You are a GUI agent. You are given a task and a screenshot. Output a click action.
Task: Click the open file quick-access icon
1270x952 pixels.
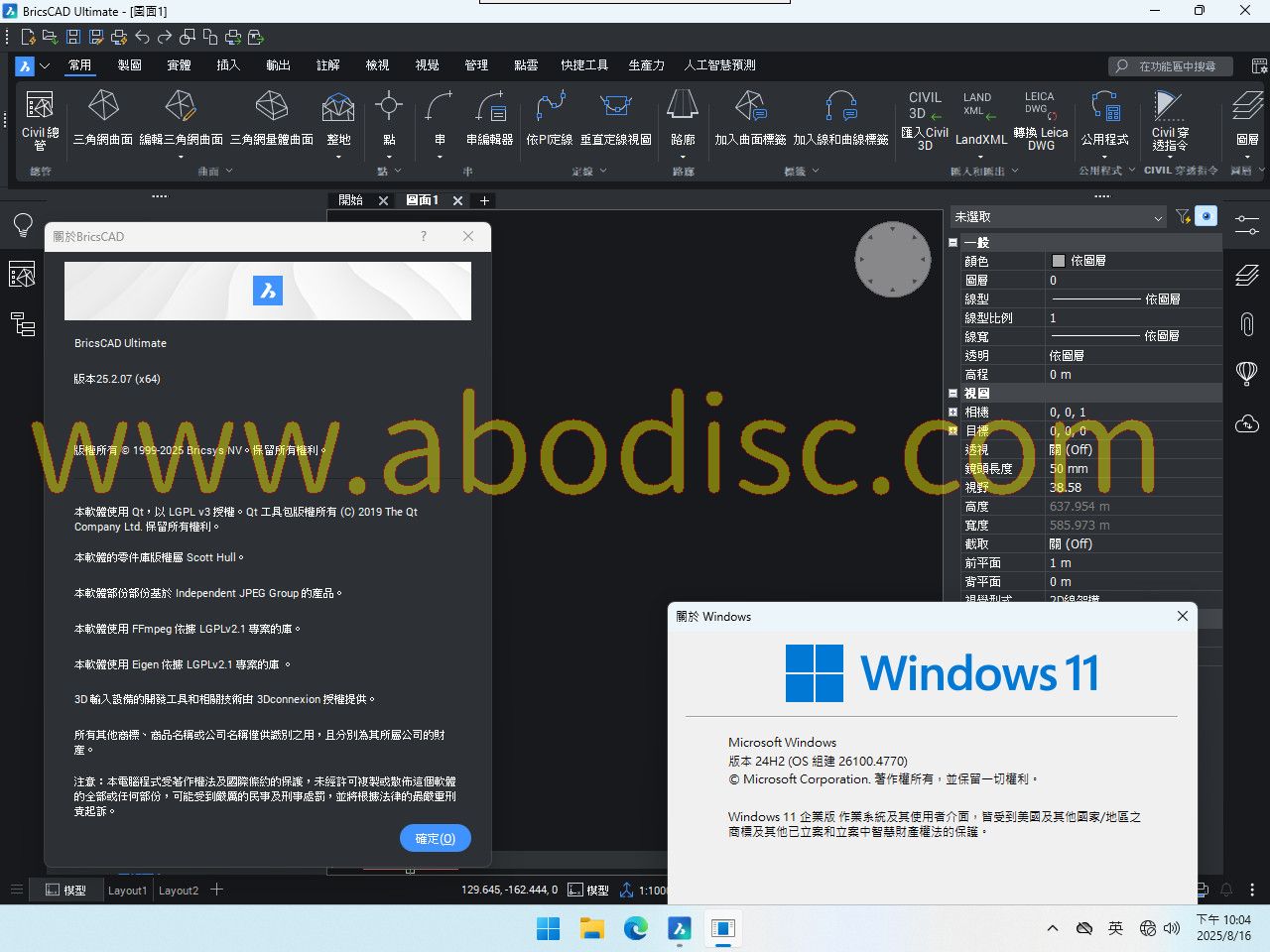click(50, 38)
